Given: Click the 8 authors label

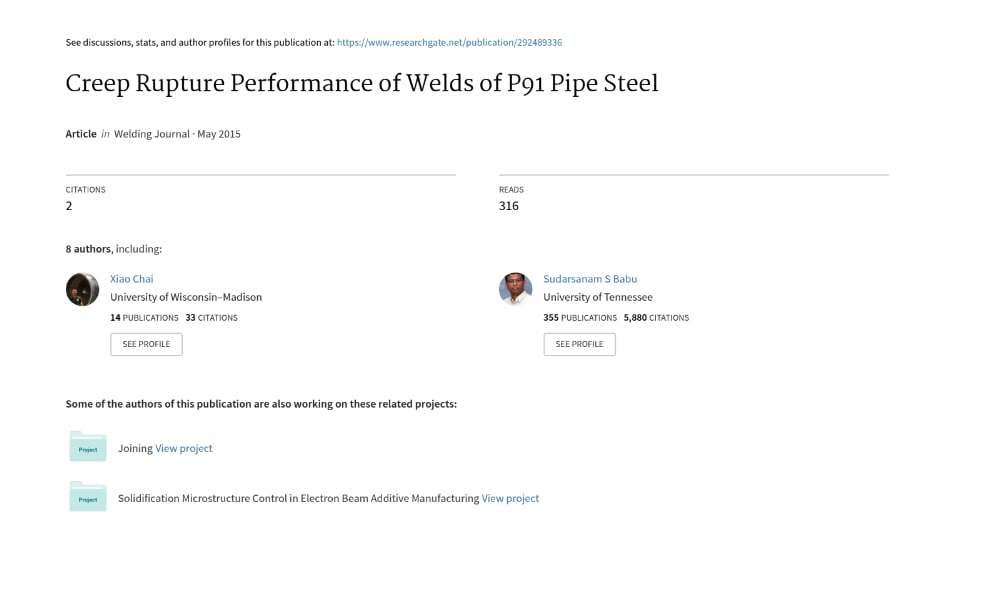Looking at the screenshot, I should pos(88,249).
